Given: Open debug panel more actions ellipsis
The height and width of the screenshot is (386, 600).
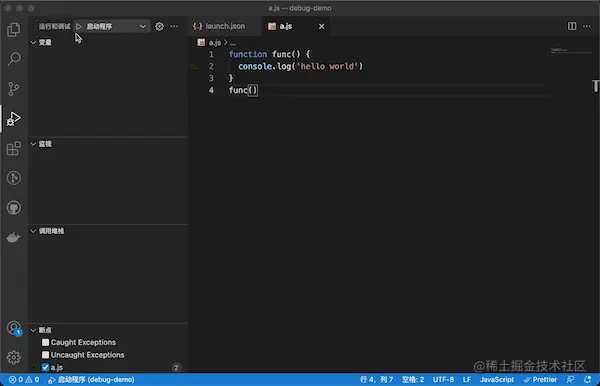Looking at the screenshot, I should [174, 26].
